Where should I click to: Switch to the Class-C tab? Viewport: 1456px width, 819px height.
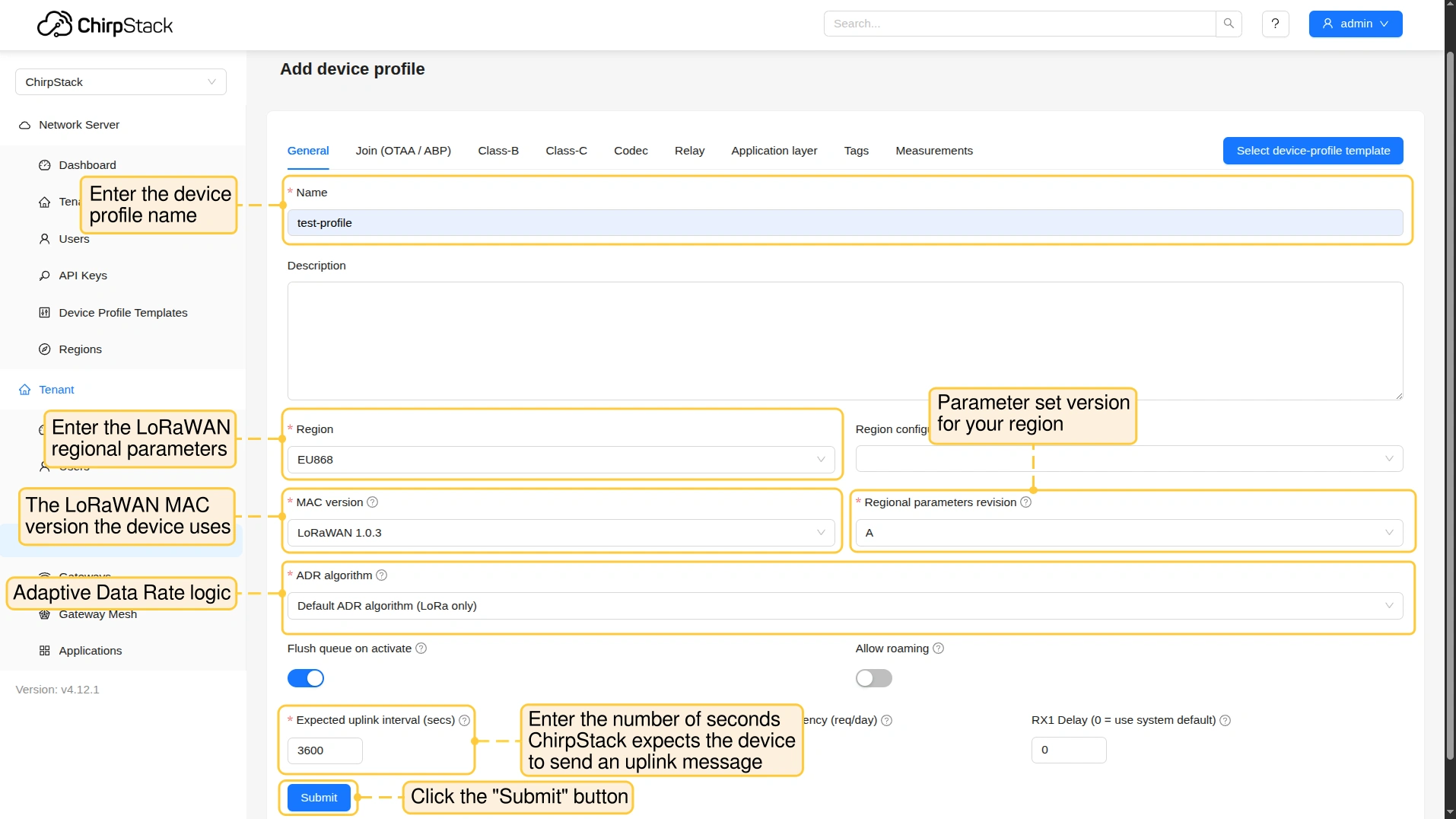(x=566, y=151)
